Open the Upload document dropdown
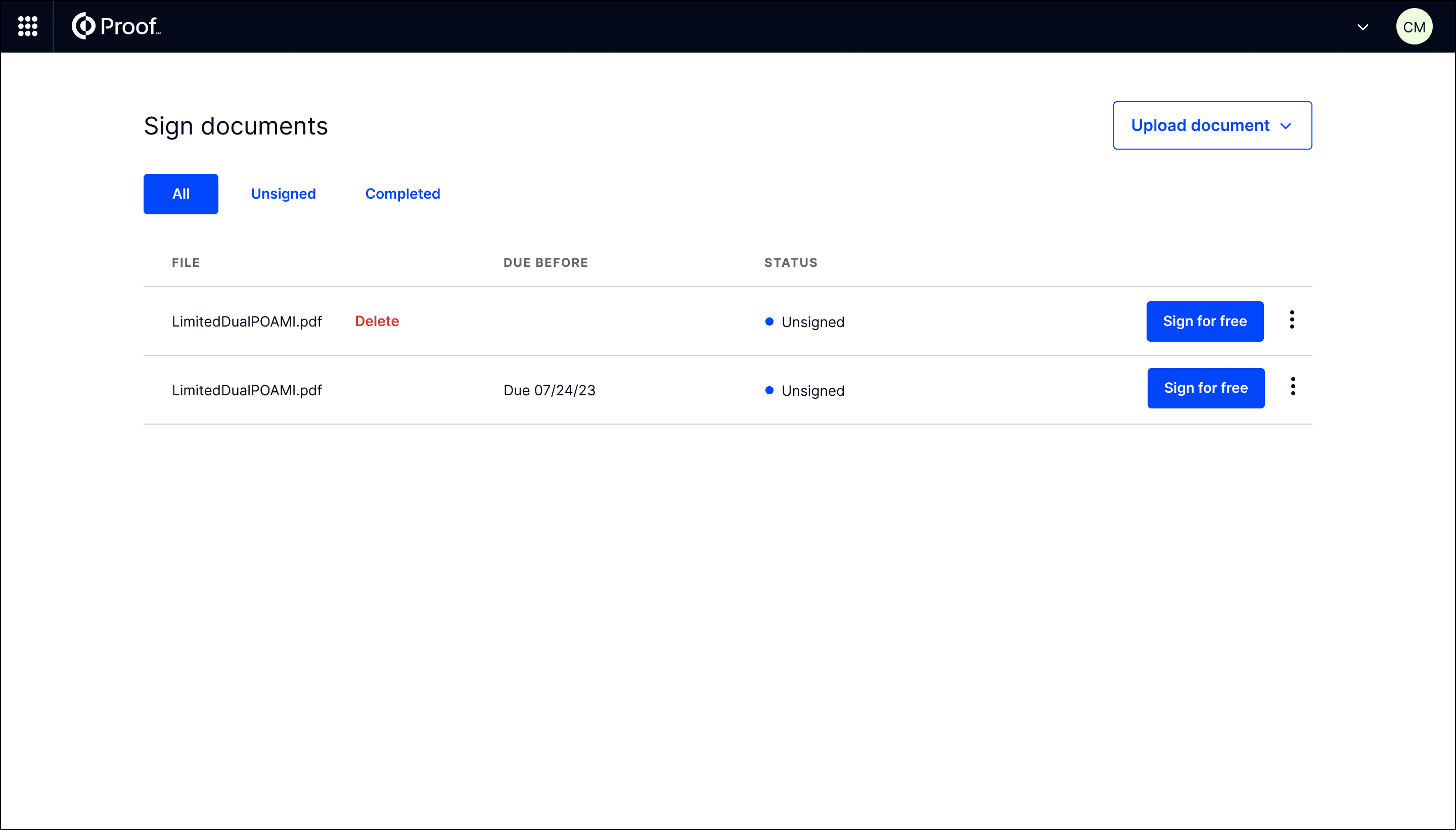The height and width of the screenshot is (830, 1456). (1212, 125)
